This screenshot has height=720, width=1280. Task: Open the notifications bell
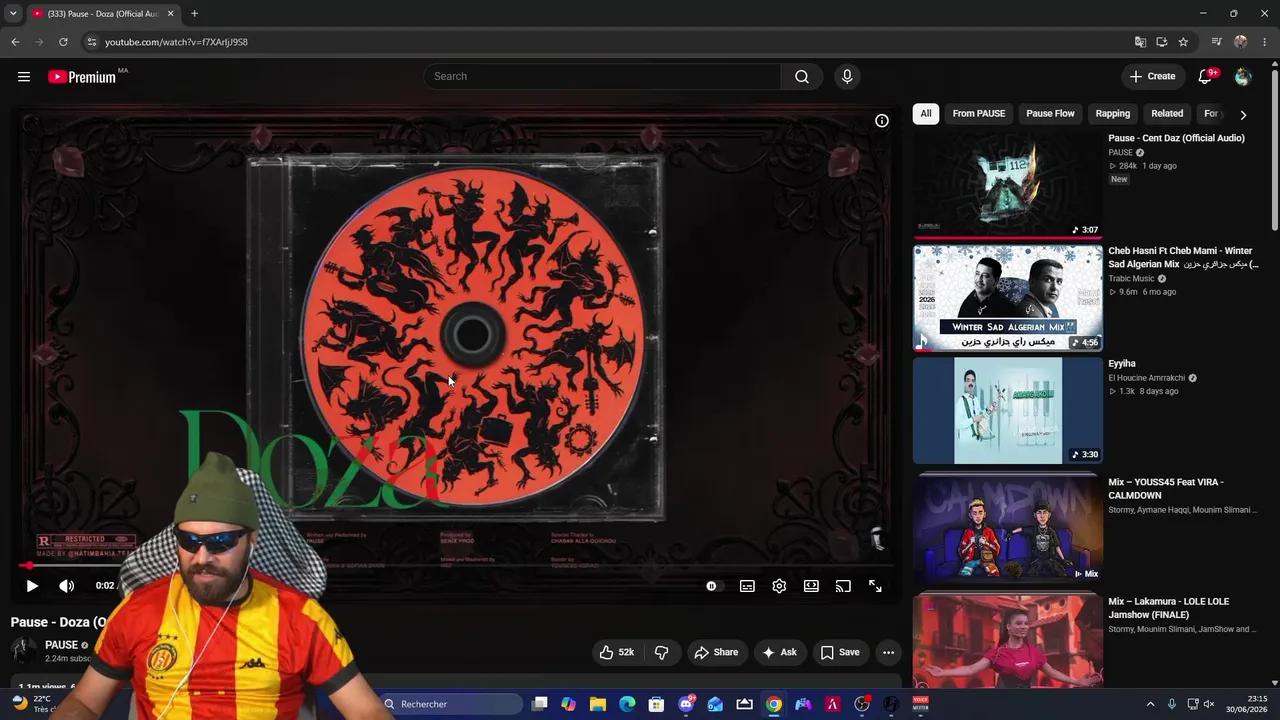pyautogui.click(x=1205, y=76)
